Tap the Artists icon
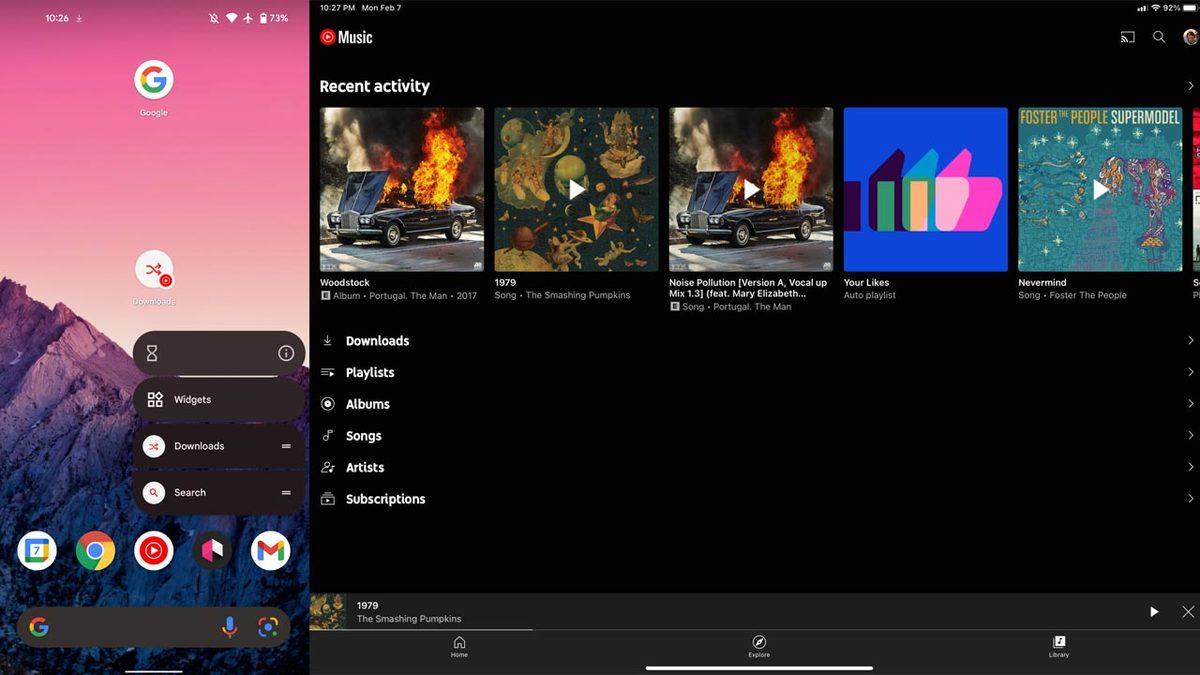 327,467
